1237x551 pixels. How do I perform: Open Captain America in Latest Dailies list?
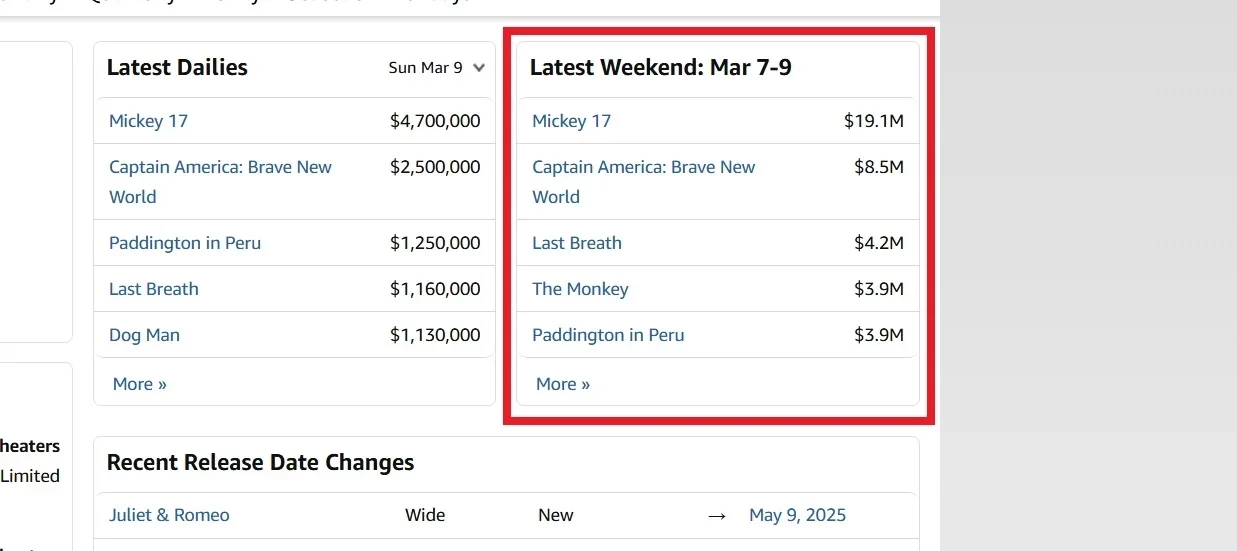point(220,167)
